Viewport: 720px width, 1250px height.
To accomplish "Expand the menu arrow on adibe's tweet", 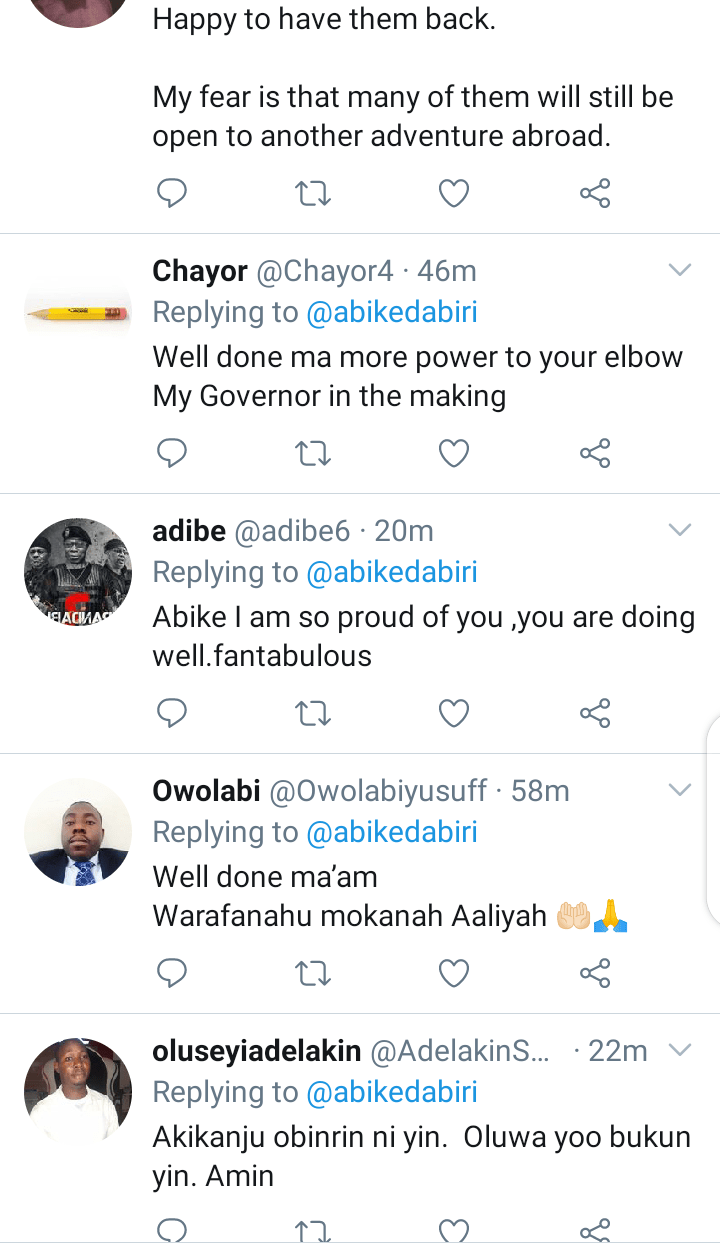I will click(x=680, y=530).
